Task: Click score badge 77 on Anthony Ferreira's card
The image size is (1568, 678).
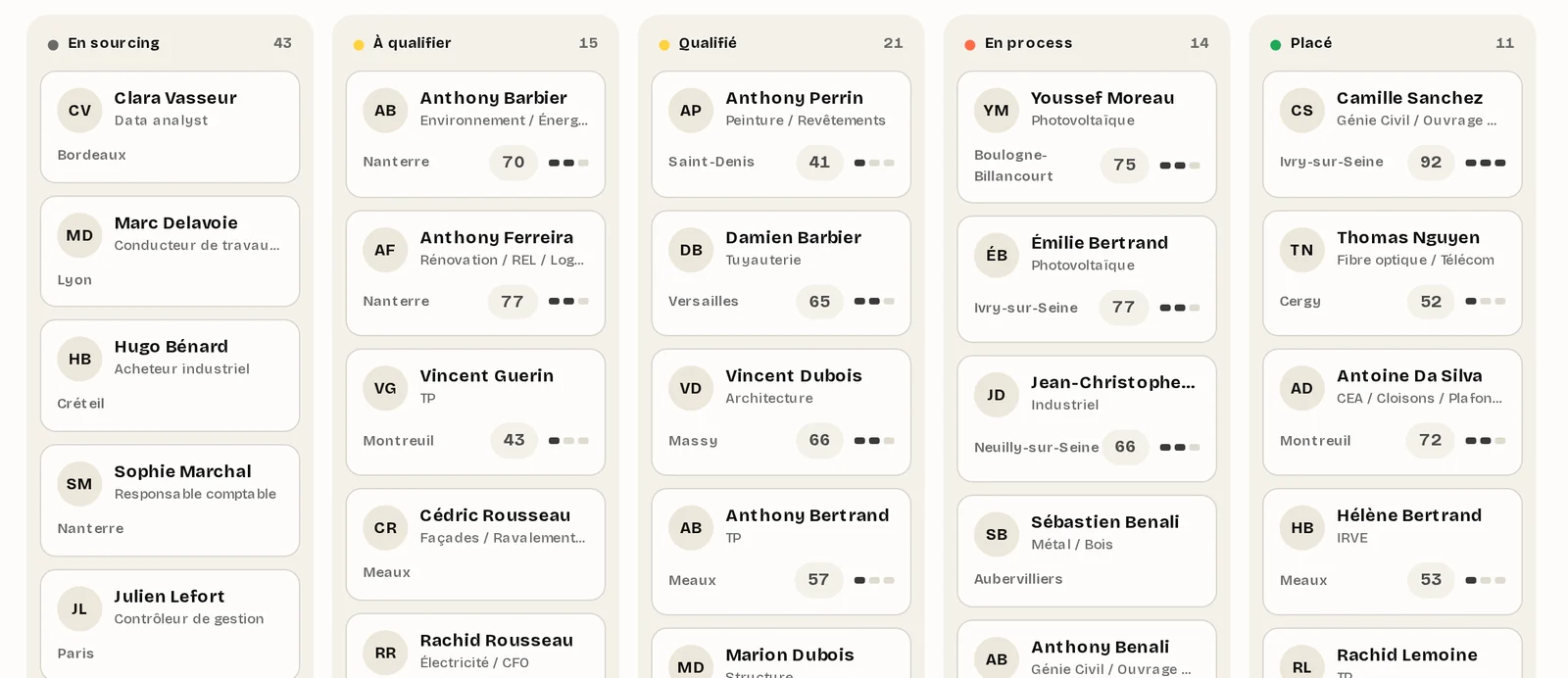Action: pyautogui.click(x=513, y=302)
